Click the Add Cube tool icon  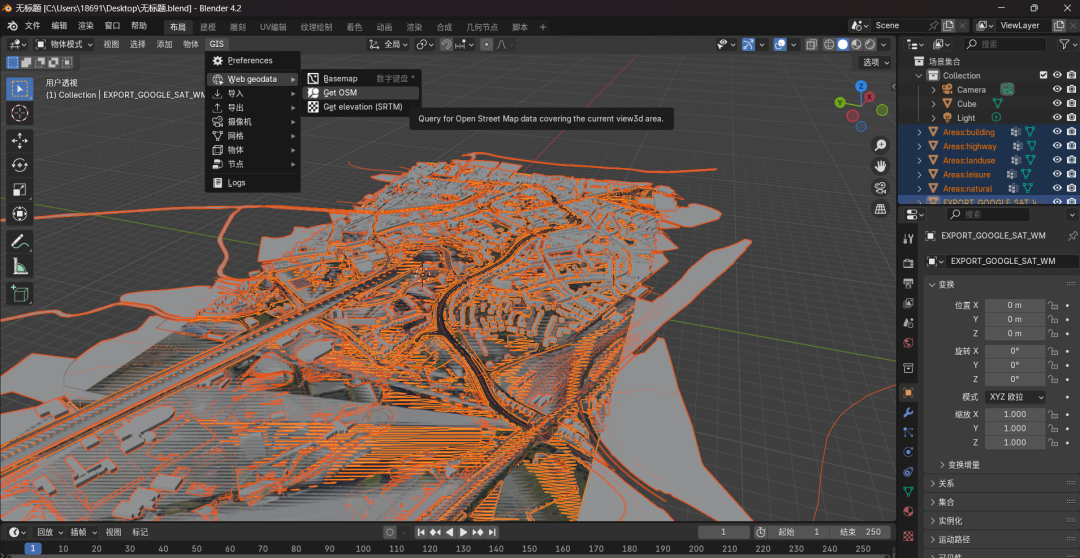point(19,293)
